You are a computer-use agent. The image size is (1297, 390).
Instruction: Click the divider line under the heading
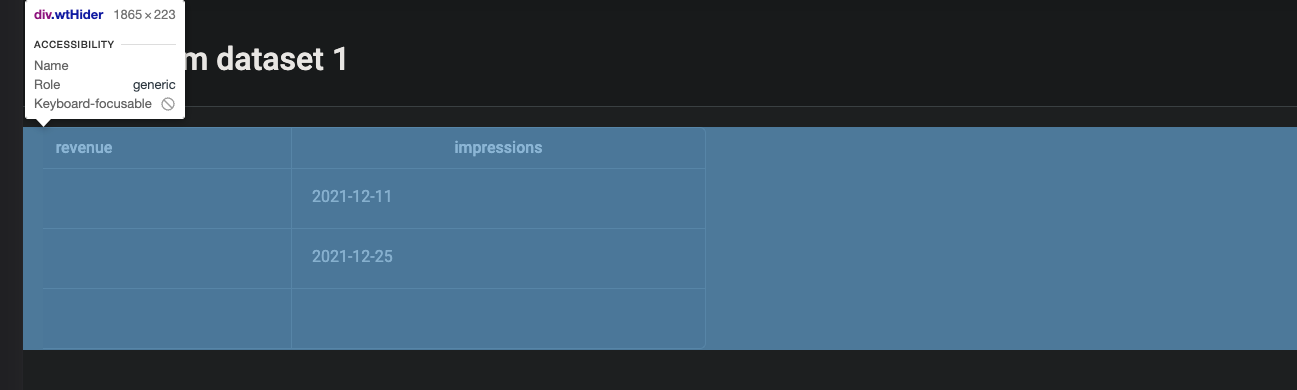660,106
